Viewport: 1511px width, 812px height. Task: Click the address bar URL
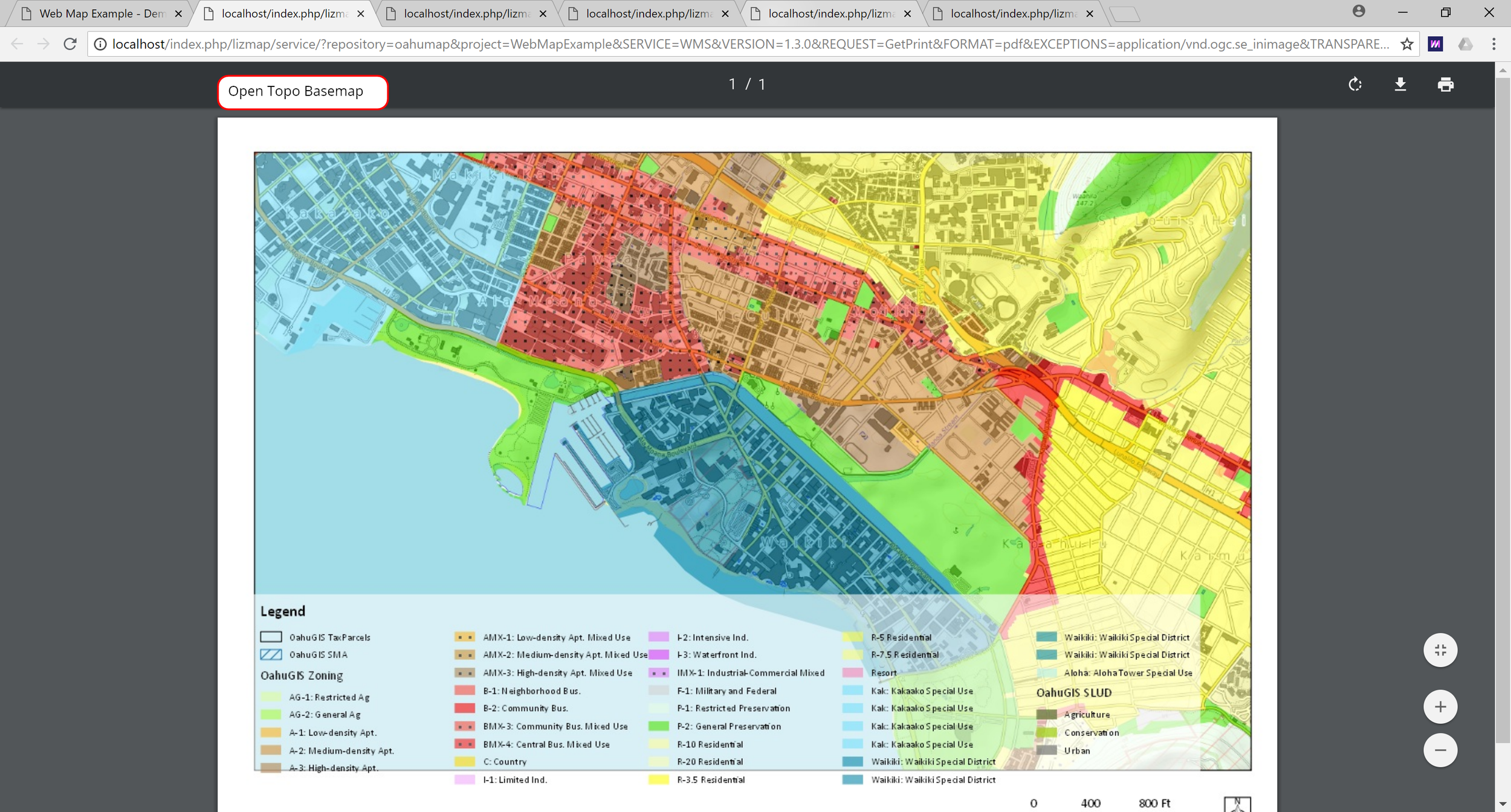(x=749, y=44)
